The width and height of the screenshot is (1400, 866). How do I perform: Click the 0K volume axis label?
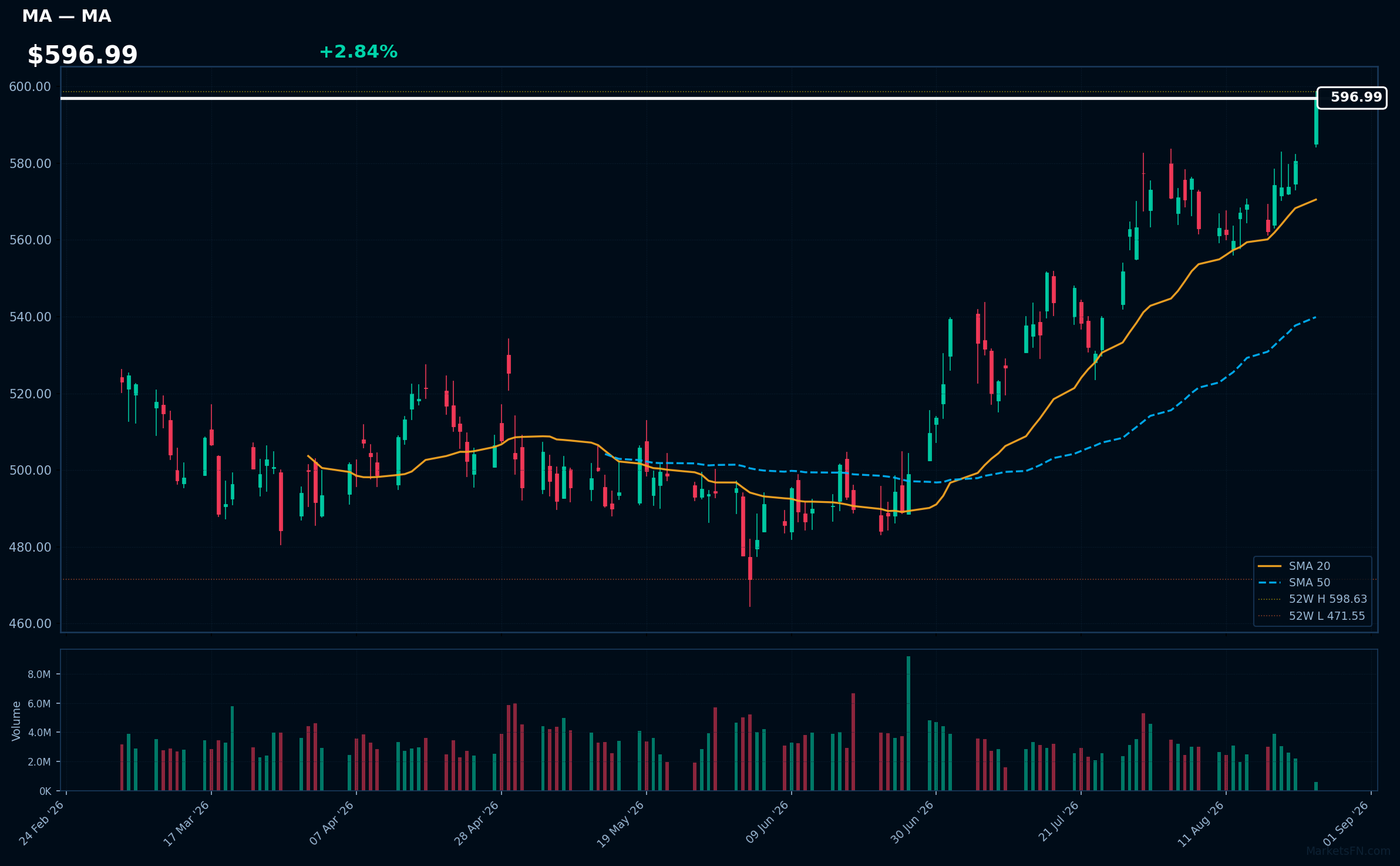tap(45, 791)
